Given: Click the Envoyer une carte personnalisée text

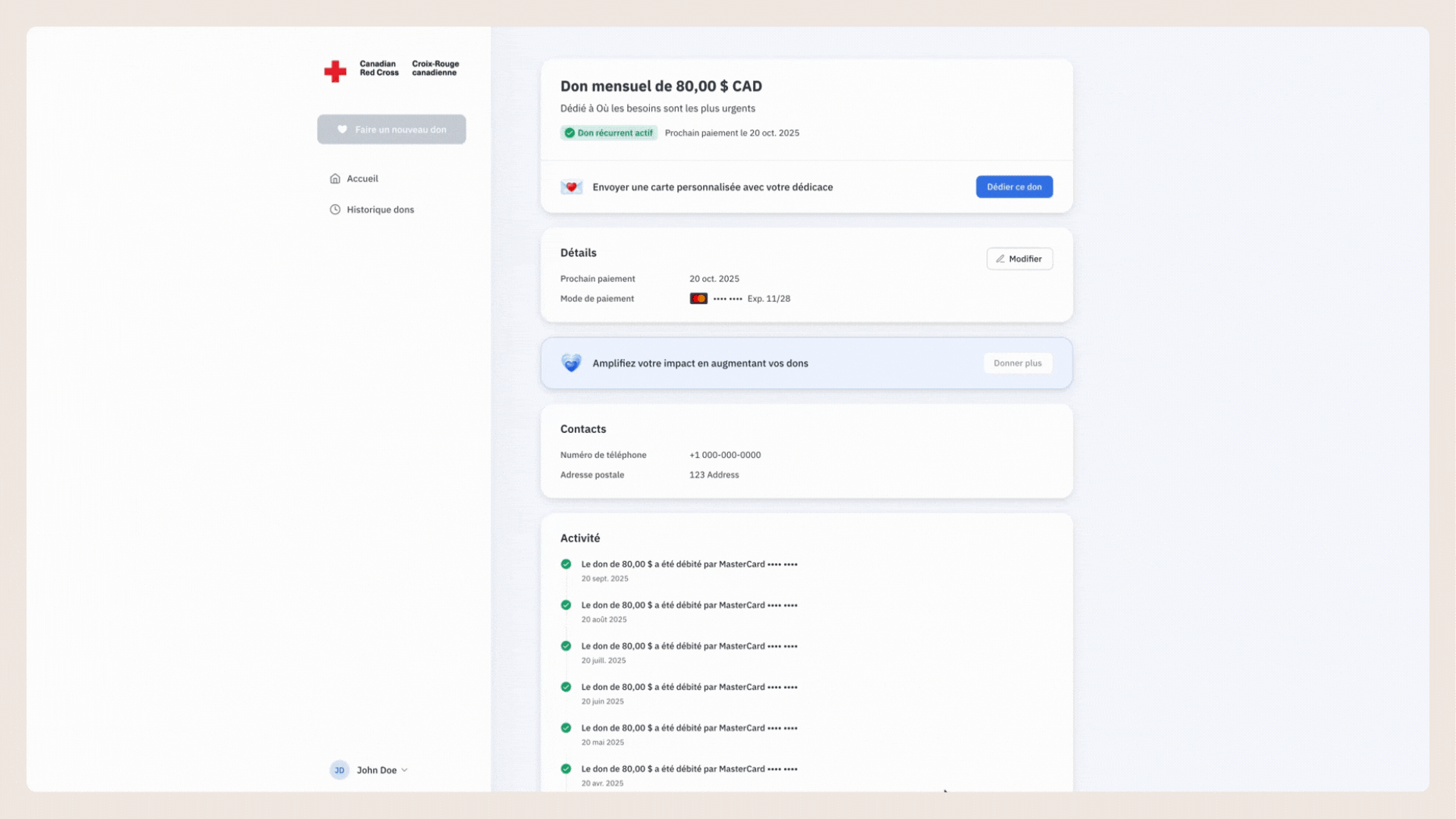Looking at the screenshot, I should 713,187.
